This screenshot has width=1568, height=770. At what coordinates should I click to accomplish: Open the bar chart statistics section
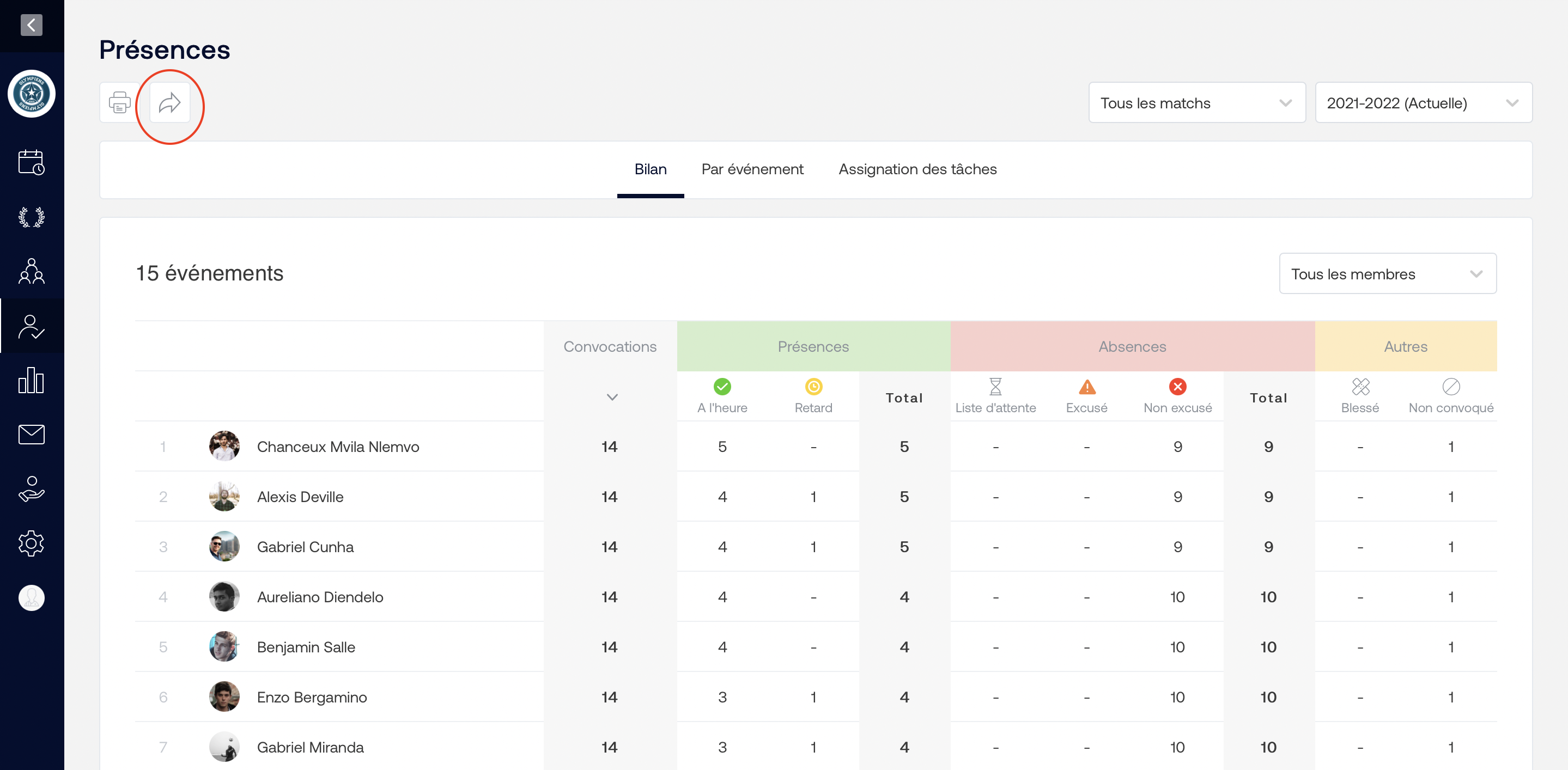point(31,380)
